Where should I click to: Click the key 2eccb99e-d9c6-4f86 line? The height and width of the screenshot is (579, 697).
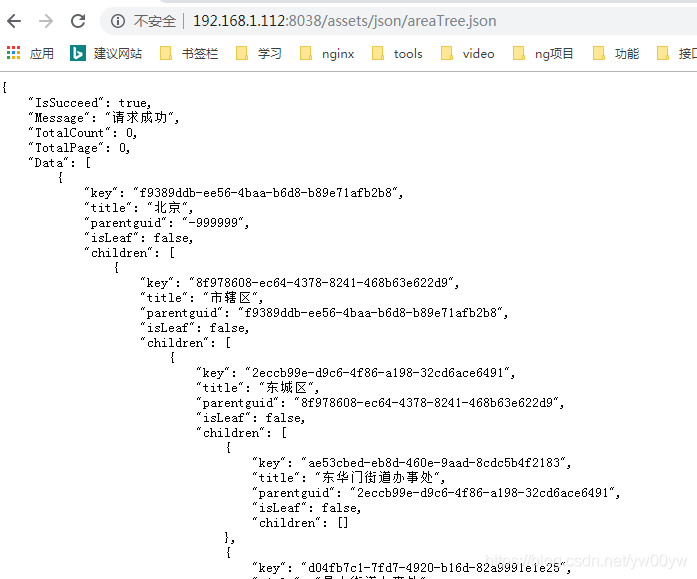(356, 372)
